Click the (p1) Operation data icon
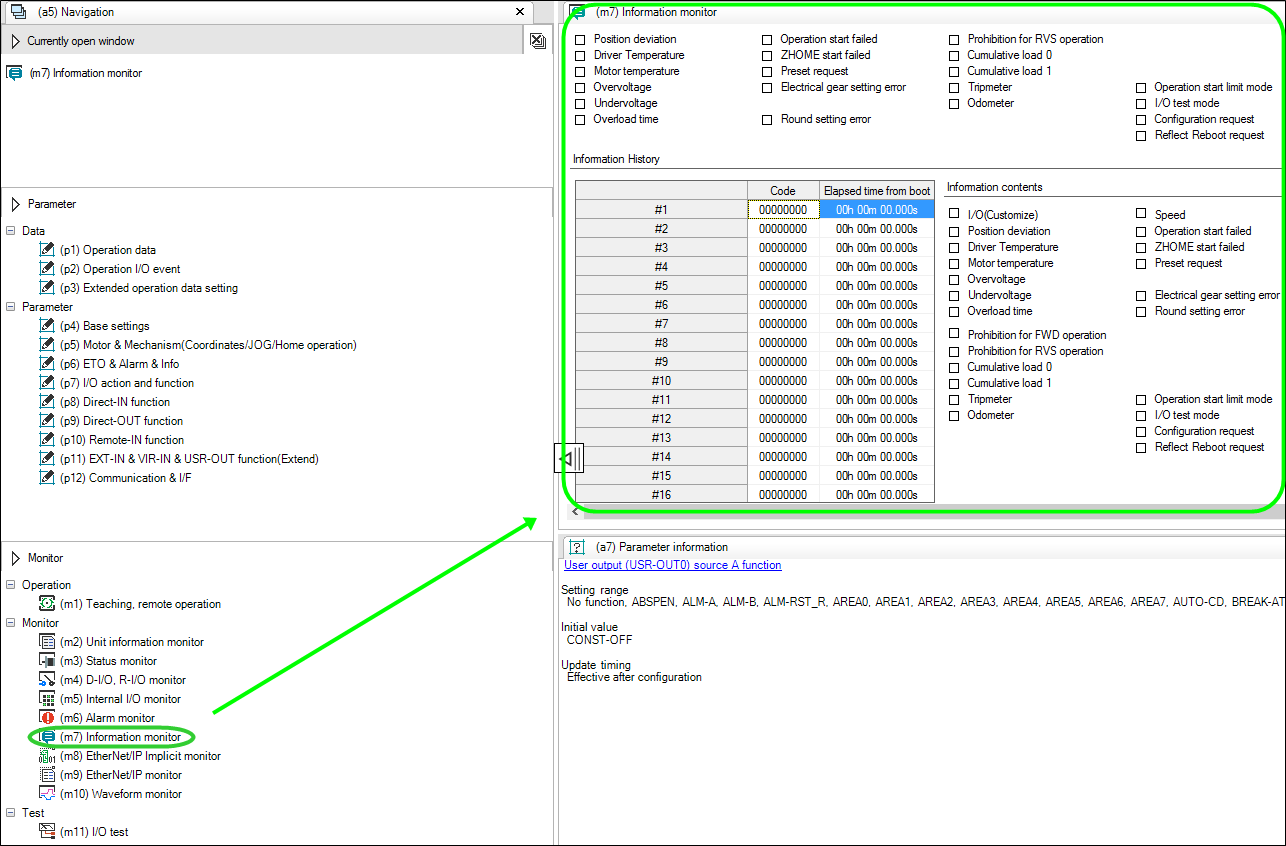The height and width of the screenshot is (846, 1286). 47,250
